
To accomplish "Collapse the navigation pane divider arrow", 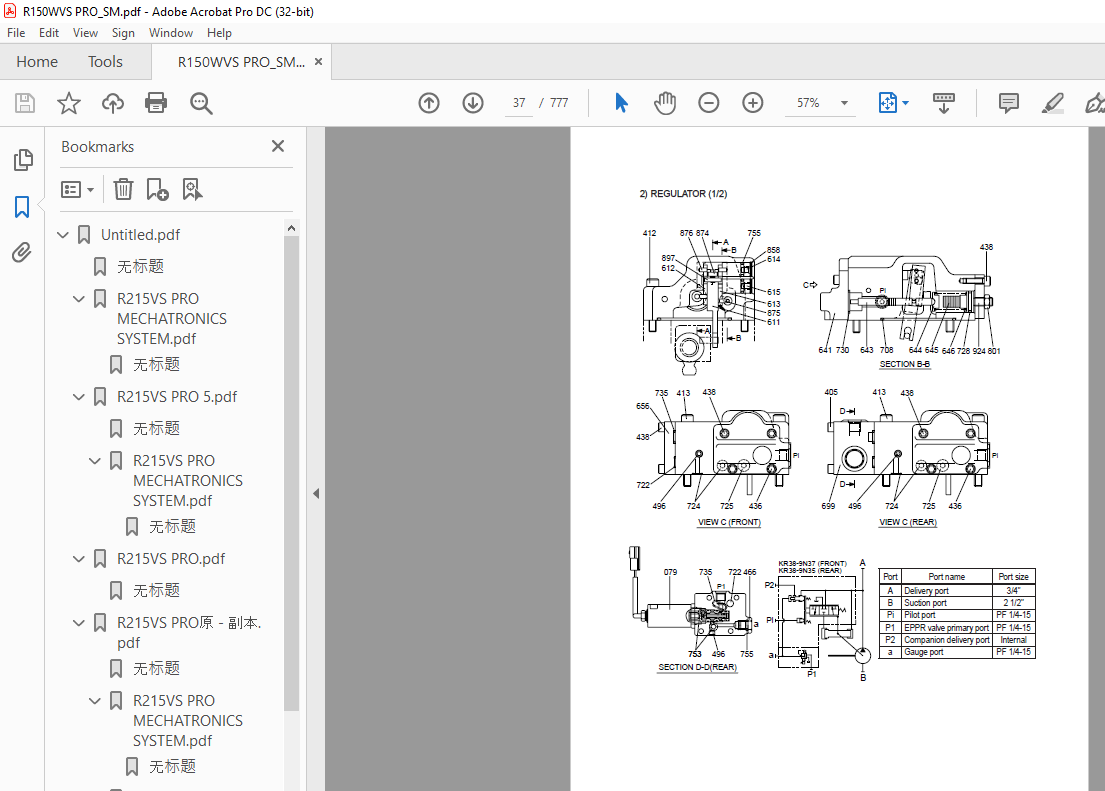I will point(316,493).
